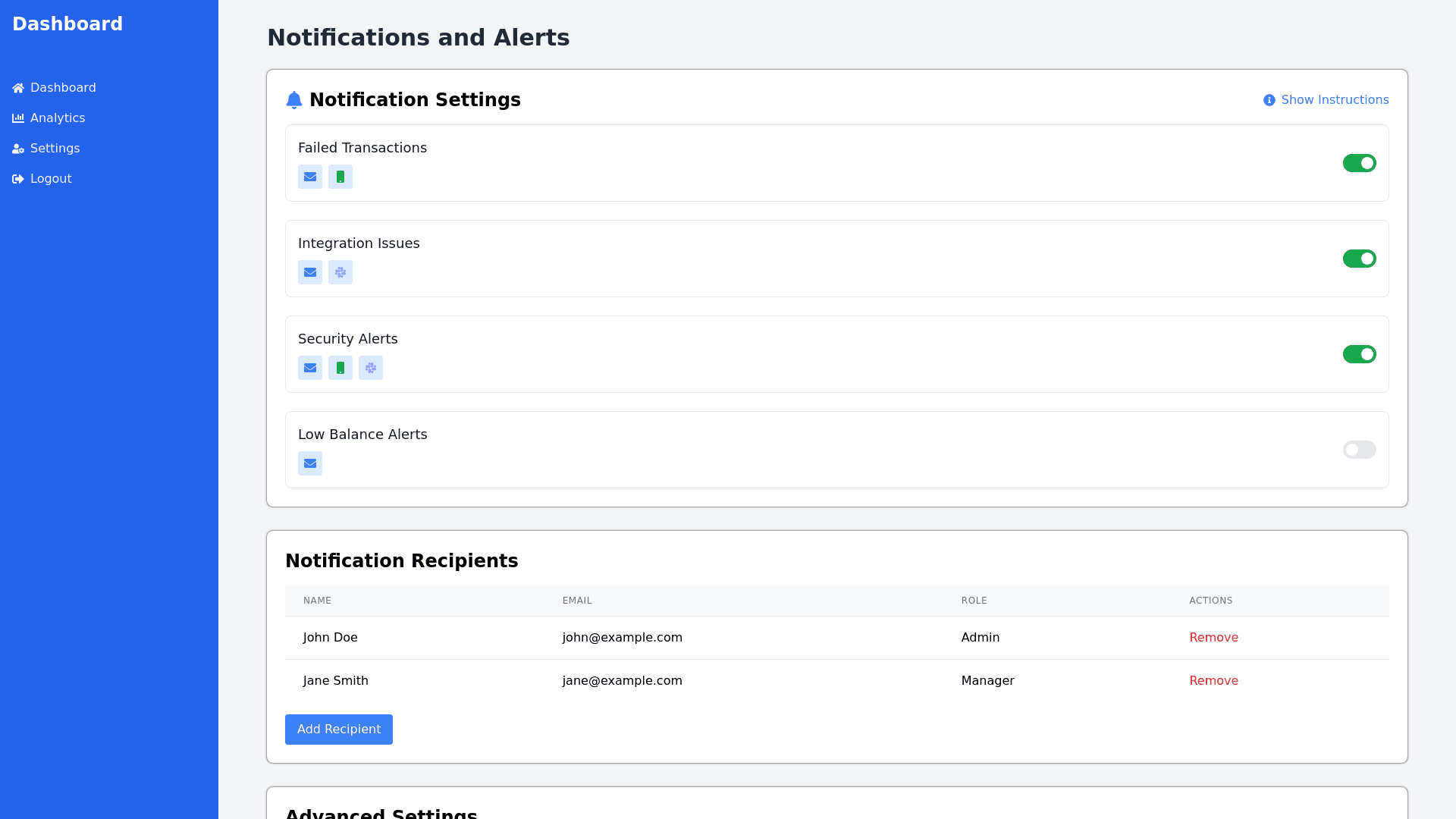Turn off Integration Issues notifications
The image size is (1456, 819).
(1359, 259)
